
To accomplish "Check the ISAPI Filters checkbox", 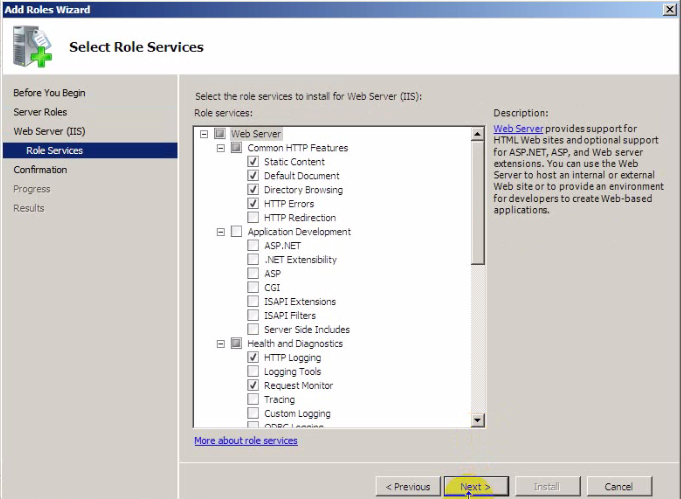I will (253, 315).
